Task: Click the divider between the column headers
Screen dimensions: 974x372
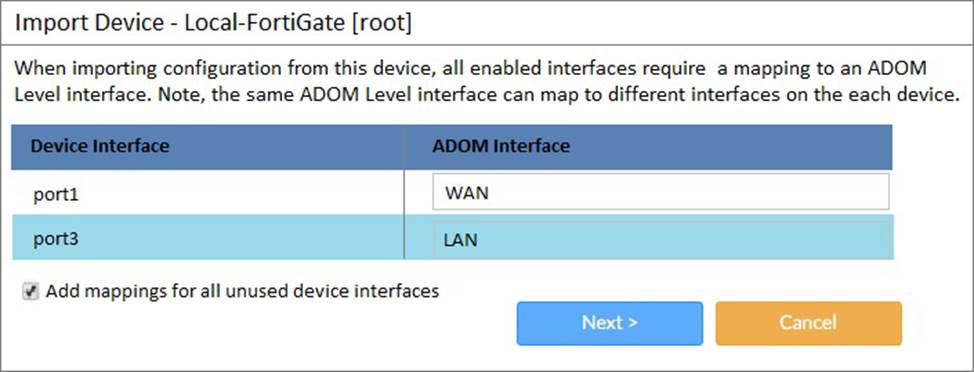Action: click(404, 147)
